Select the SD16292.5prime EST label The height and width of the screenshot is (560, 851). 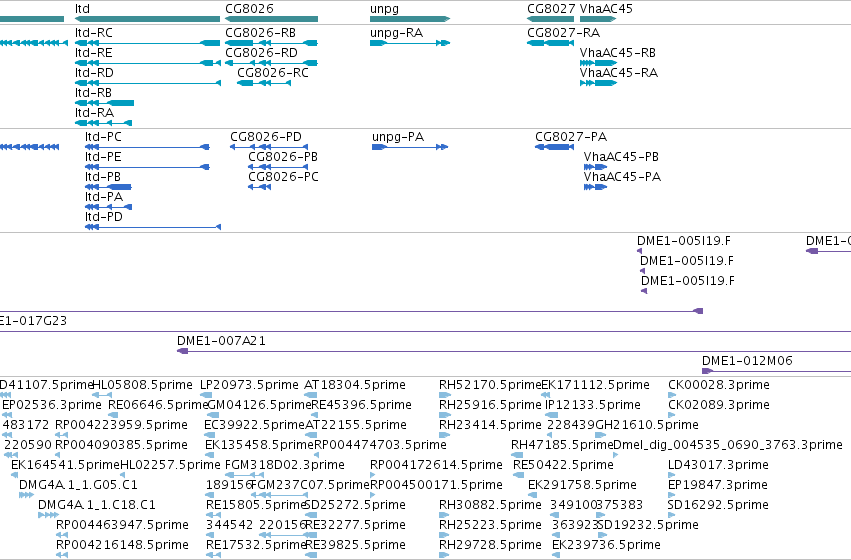[718, 505]
